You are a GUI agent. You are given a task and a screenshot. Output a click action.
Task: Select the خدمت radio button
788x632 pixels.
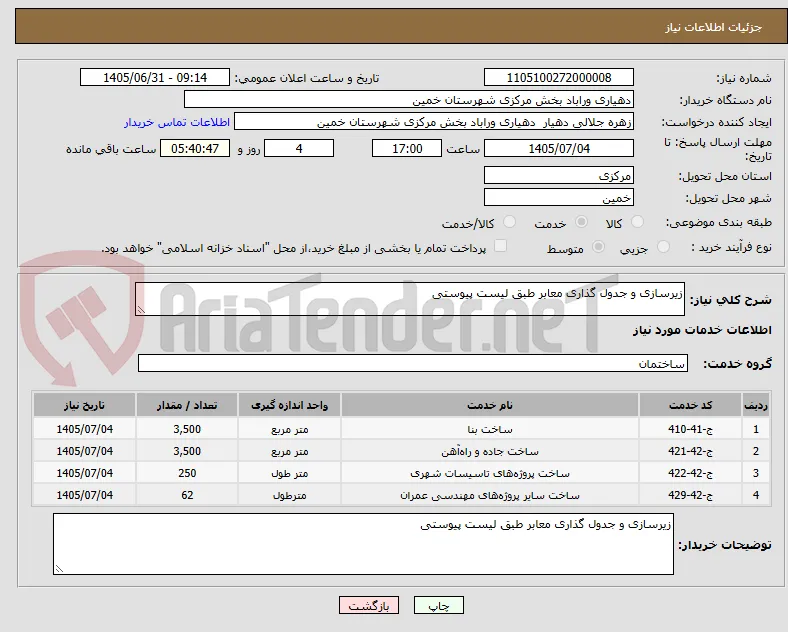[x=581, y=222]
